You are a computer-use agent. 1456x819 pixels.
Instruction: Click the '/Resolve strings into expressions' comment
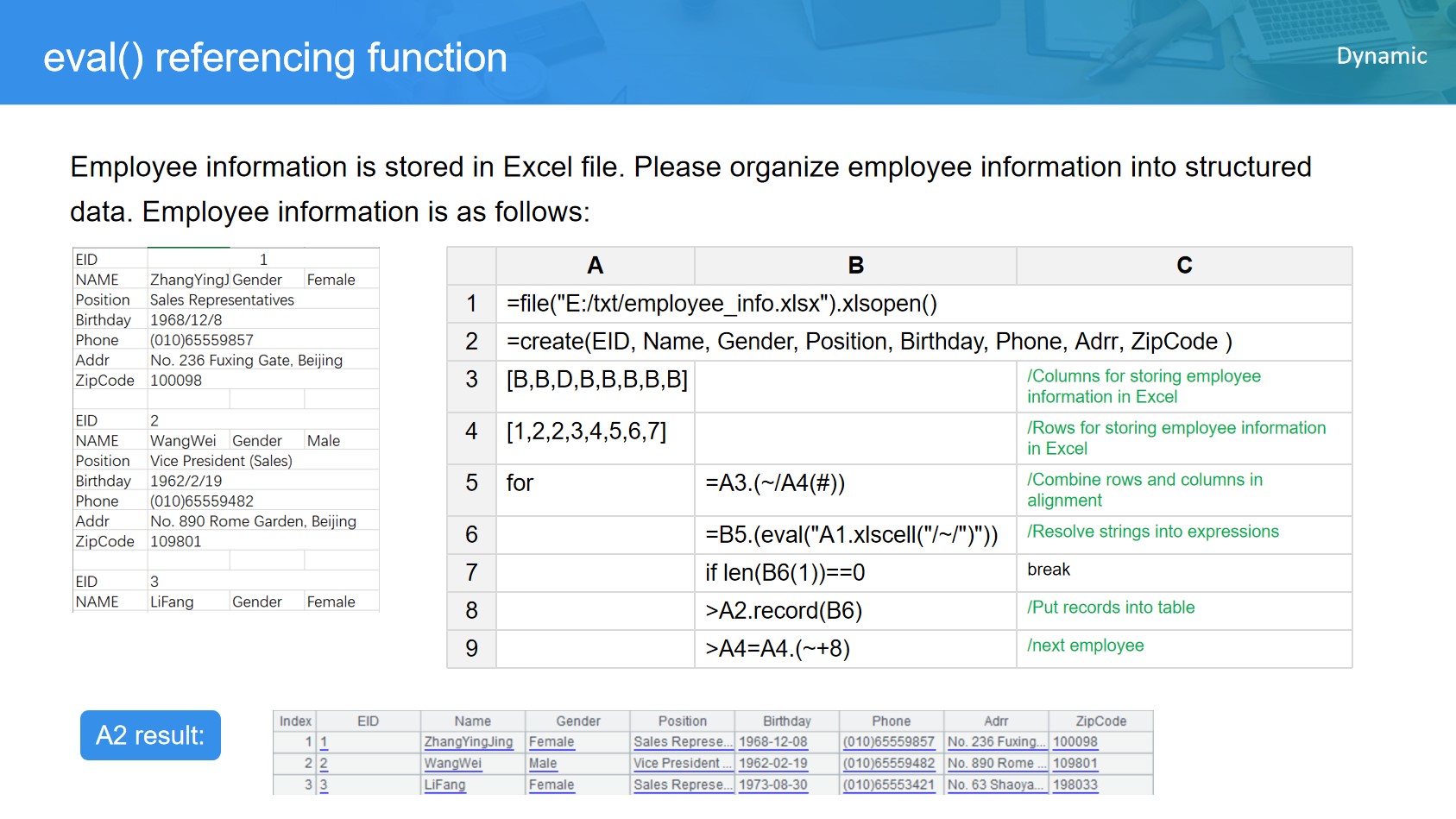(1153, 532)
